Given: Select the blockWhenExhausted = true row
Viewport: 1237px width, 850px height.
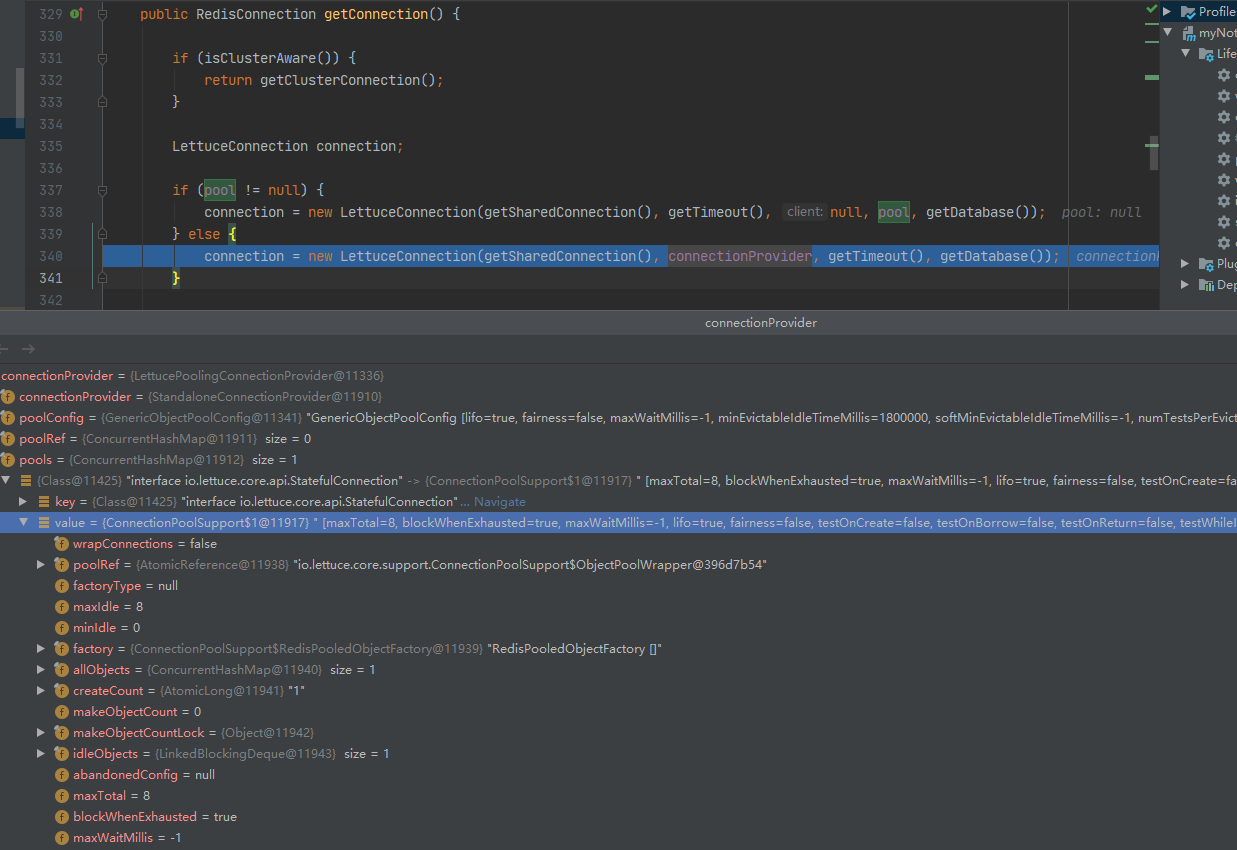Looking at the screenshot, I should click(618, 817).
